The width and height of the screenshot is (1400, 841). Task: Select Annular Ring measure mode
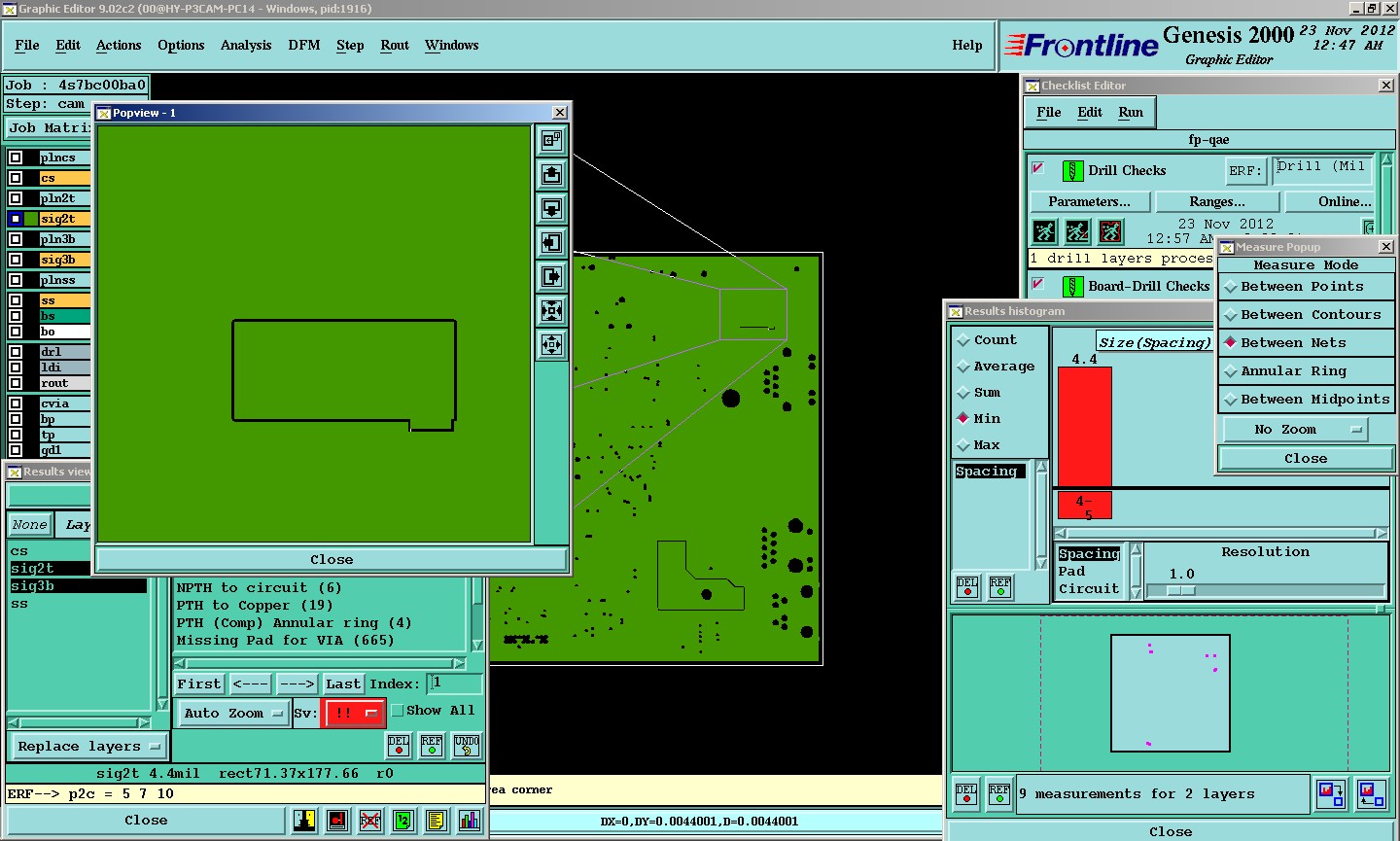coord(1306,371)
